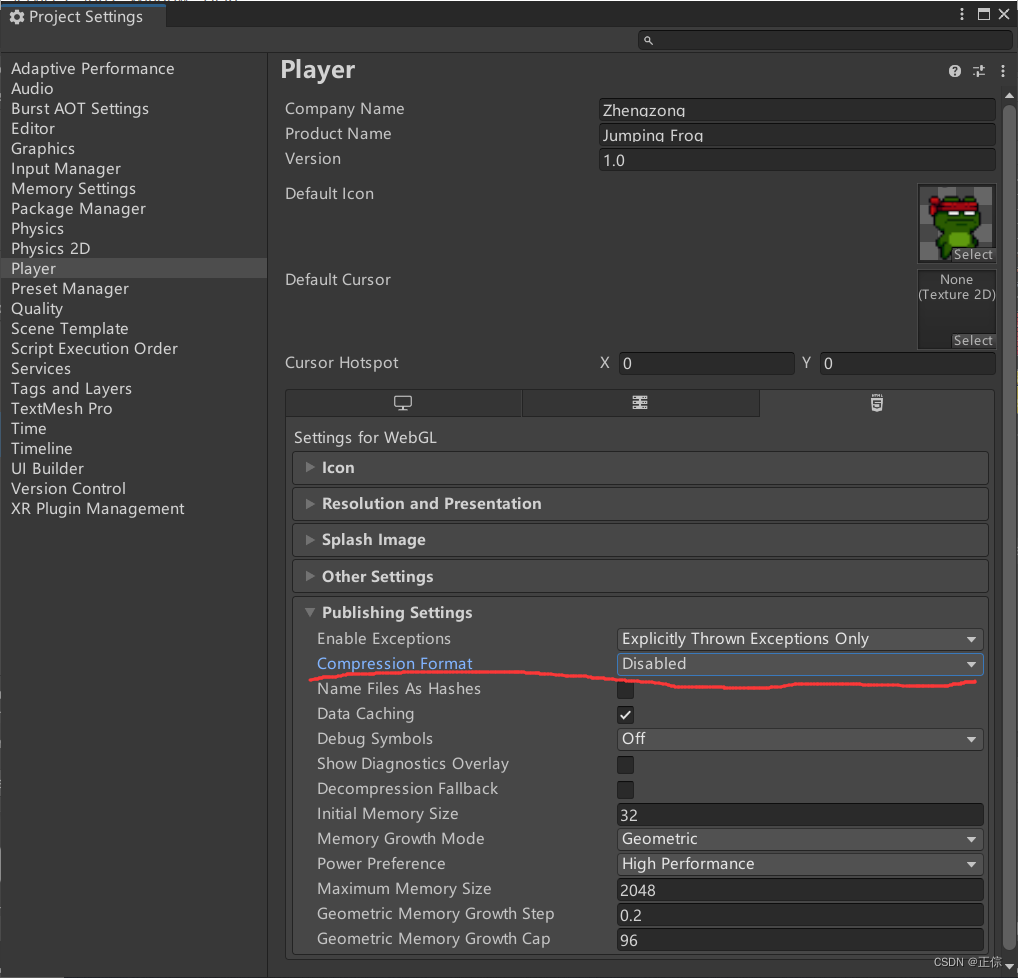Click the Project Settings gear icon
1018x978 pixels.
tap(17, 17)
